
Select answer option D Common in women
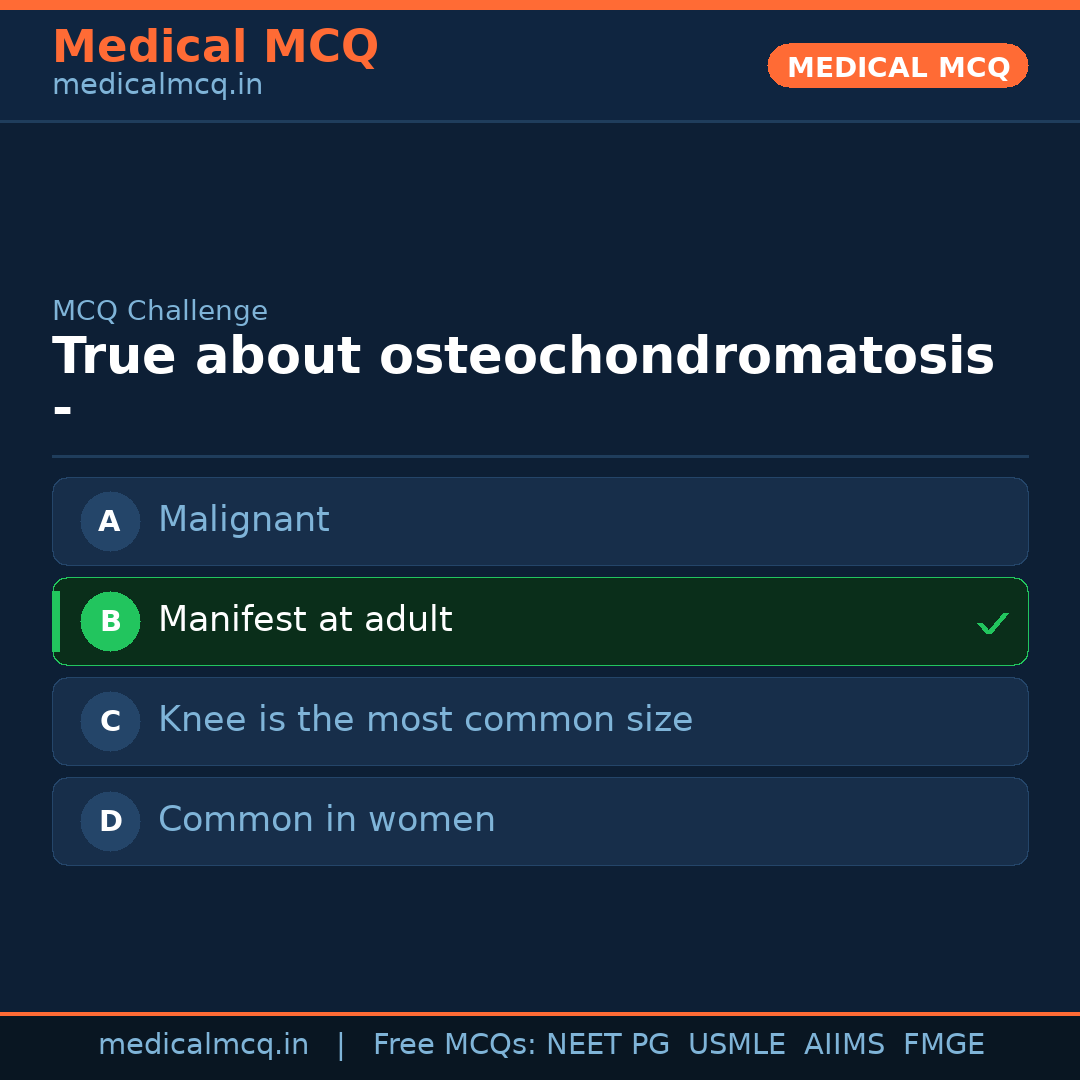point(540,821)
